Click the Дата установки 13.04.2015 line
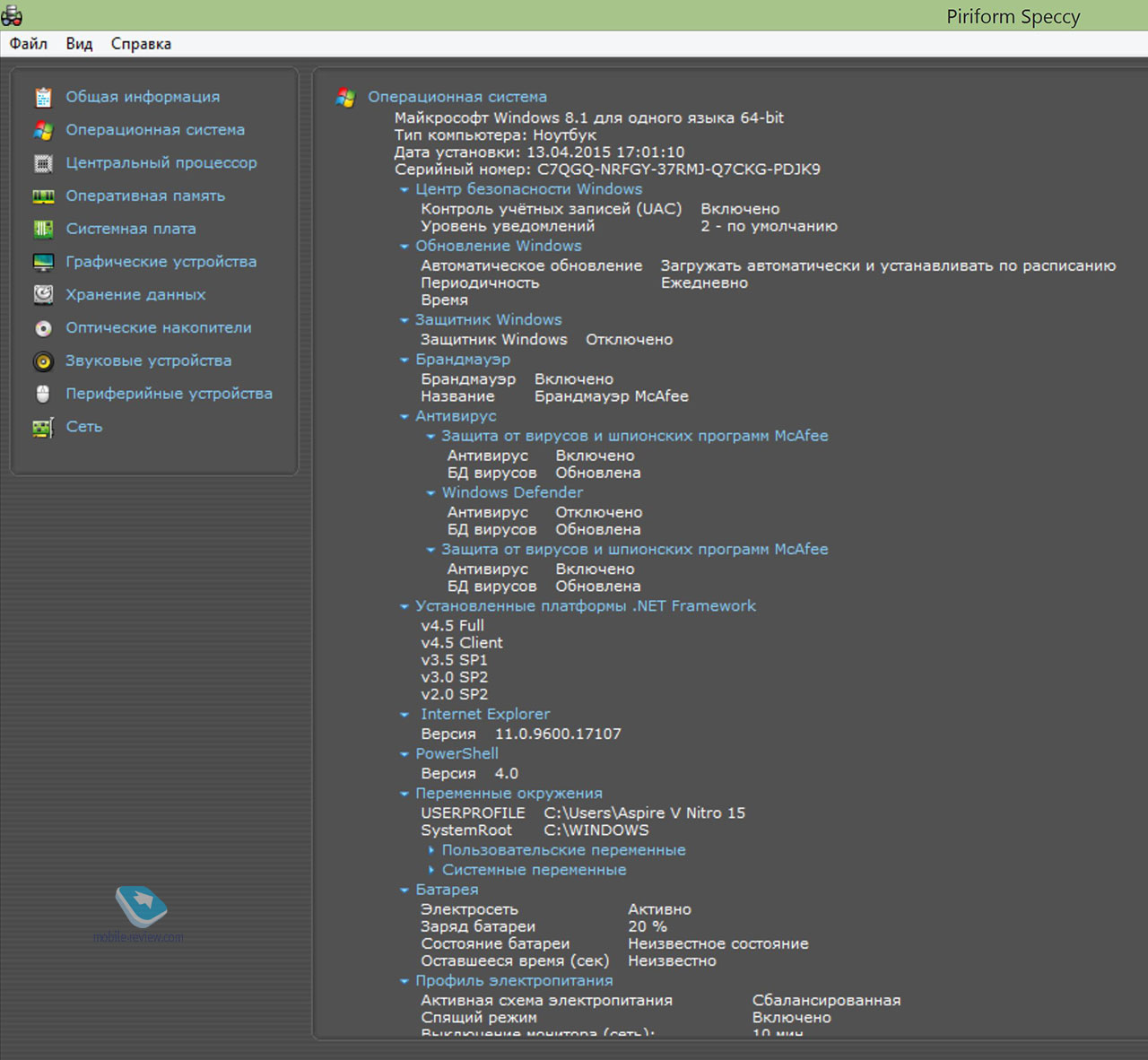 (539, 152)
